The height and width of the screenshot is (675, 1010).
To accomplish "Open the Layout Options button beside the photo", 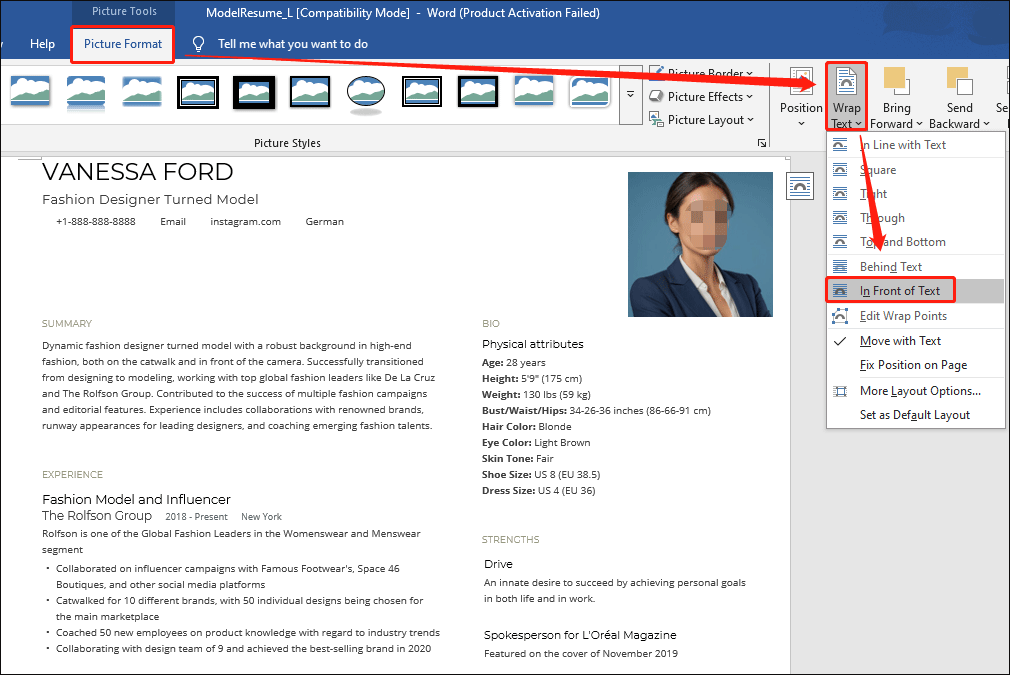I will 800,185.
